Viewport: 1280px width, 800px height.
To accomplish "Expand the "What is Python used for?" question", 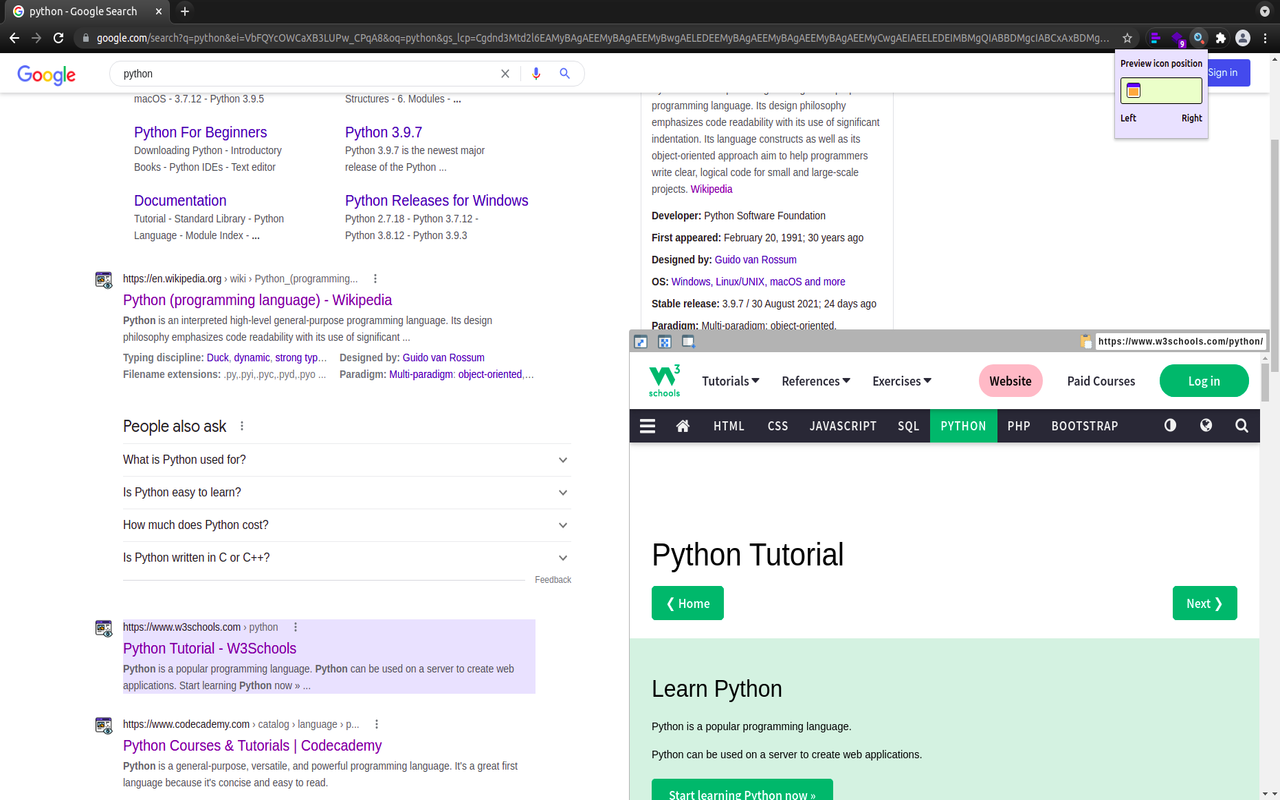I will tap(347, 460).
